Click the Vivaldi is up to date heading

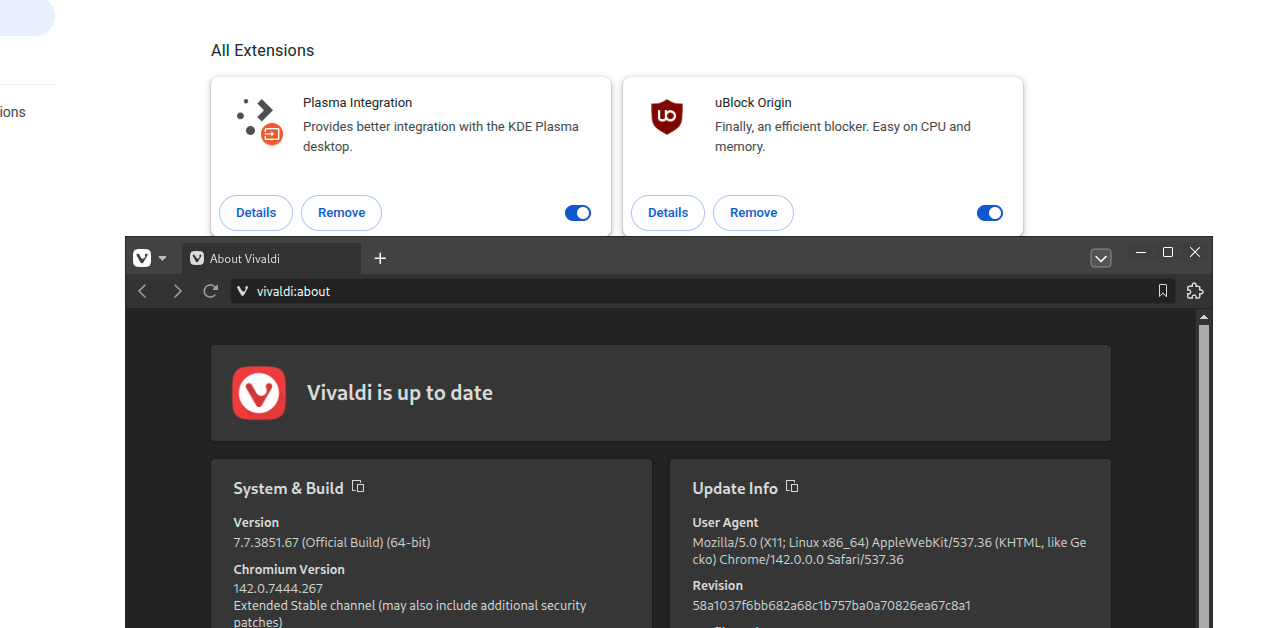[399, 393]
